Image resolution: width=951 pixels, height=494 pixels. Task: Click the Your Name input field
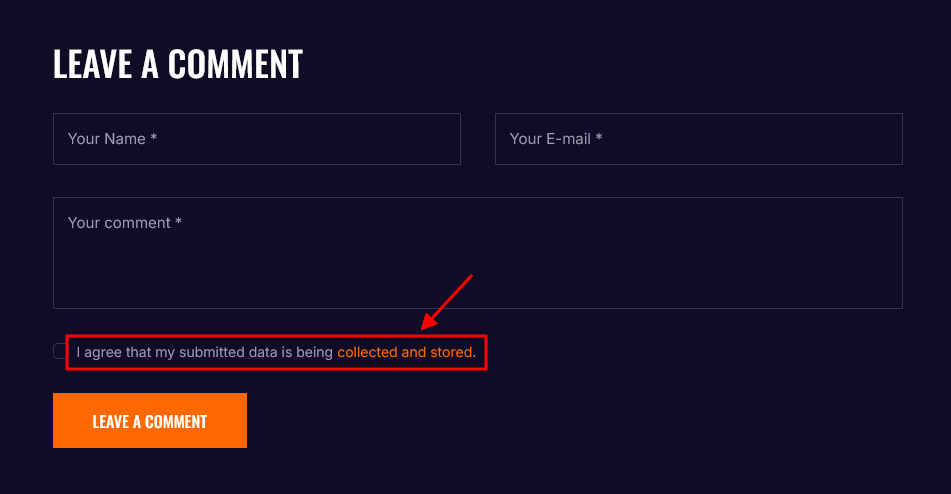click(x=256, y=139)
